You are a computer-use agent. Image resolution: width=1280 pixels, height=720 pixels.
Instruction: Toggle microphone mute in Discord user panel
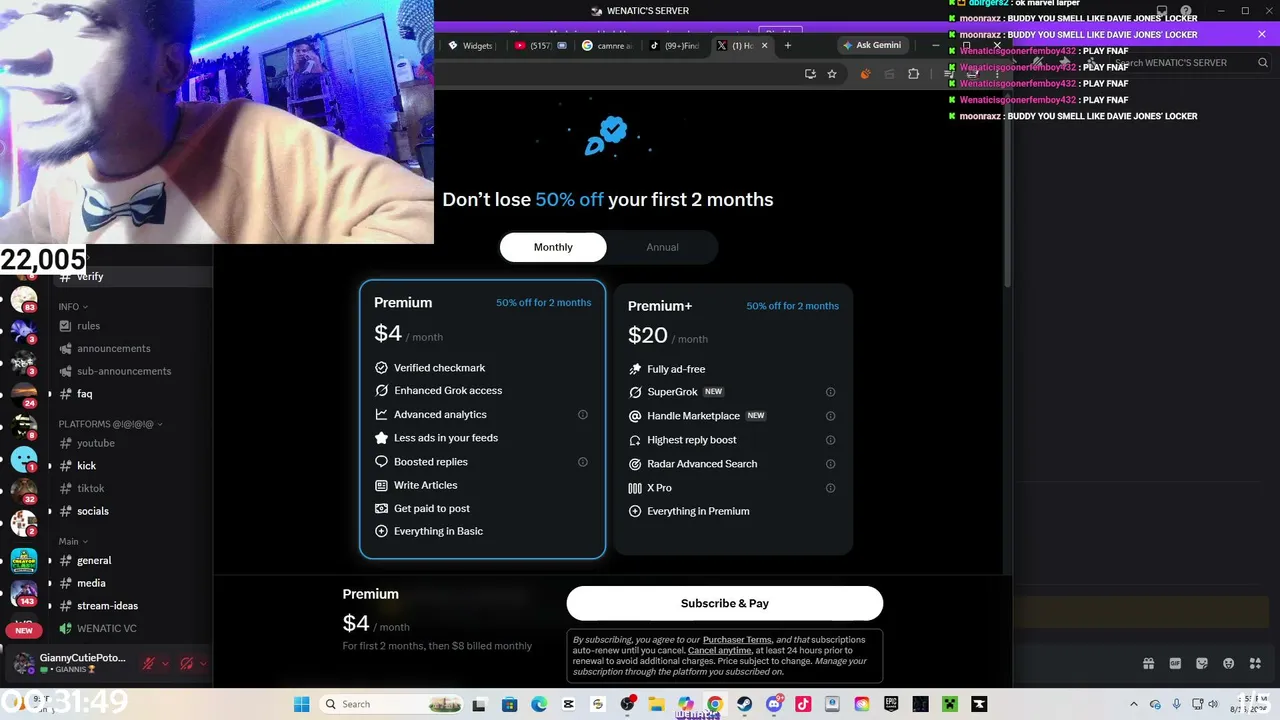pyautogui.click(x=148, y=663)
